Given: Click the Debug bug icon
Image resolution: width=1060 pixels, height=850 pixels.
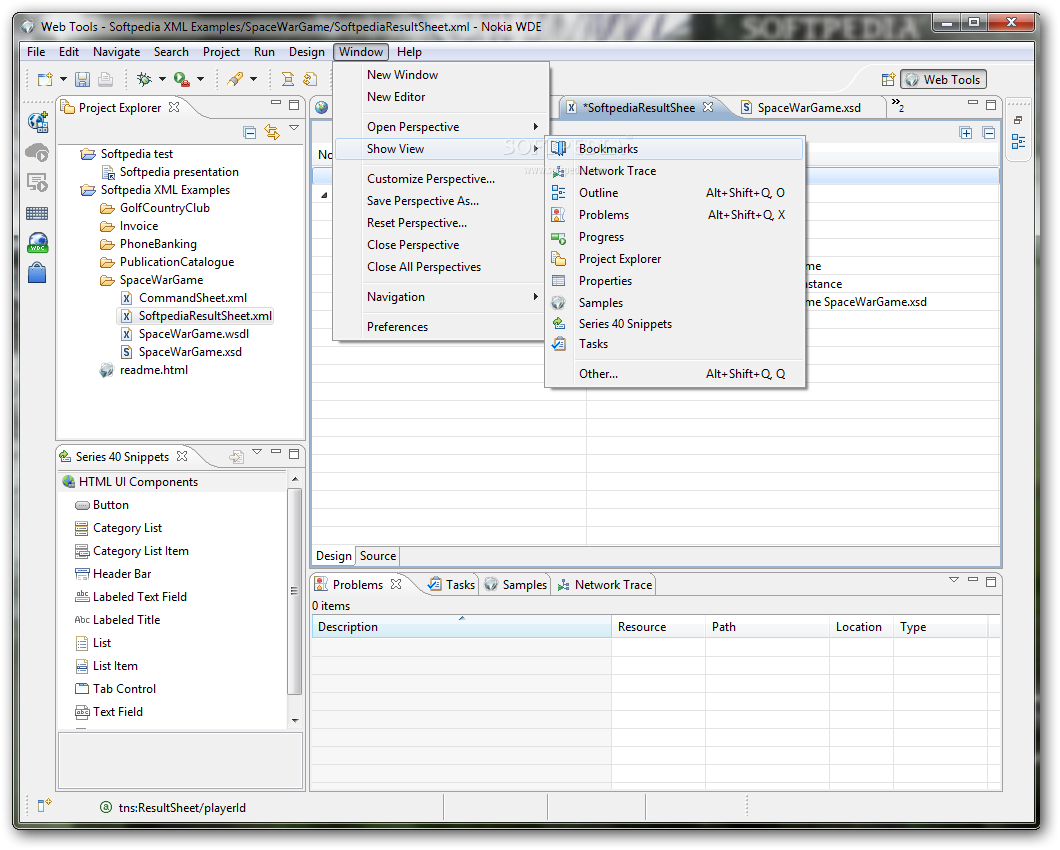Looking at the screenshot, I should 144,79.
